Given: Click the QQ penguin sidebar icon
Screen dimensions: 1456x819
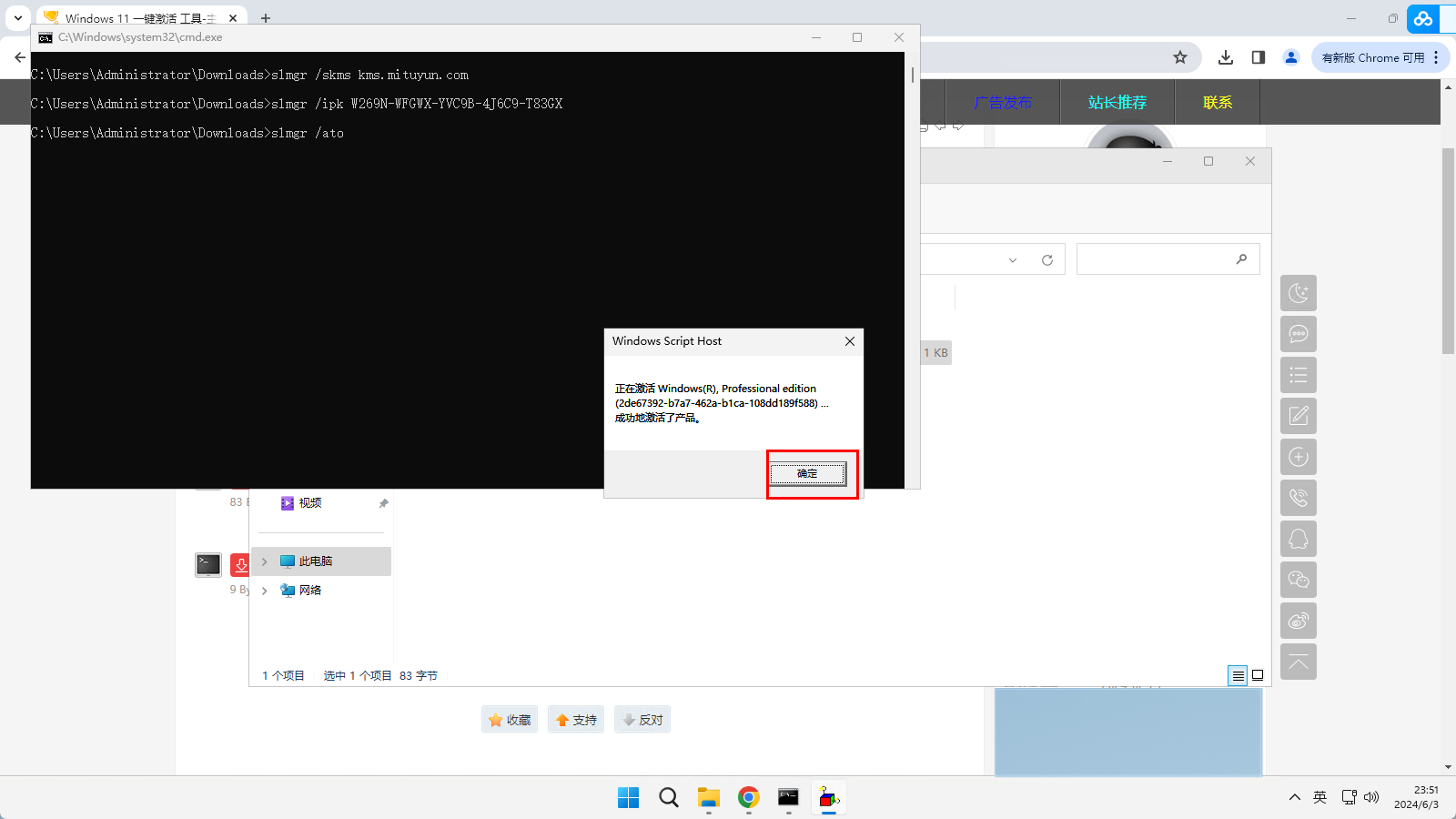Looking at the screenshot, I should (1299, 539).
